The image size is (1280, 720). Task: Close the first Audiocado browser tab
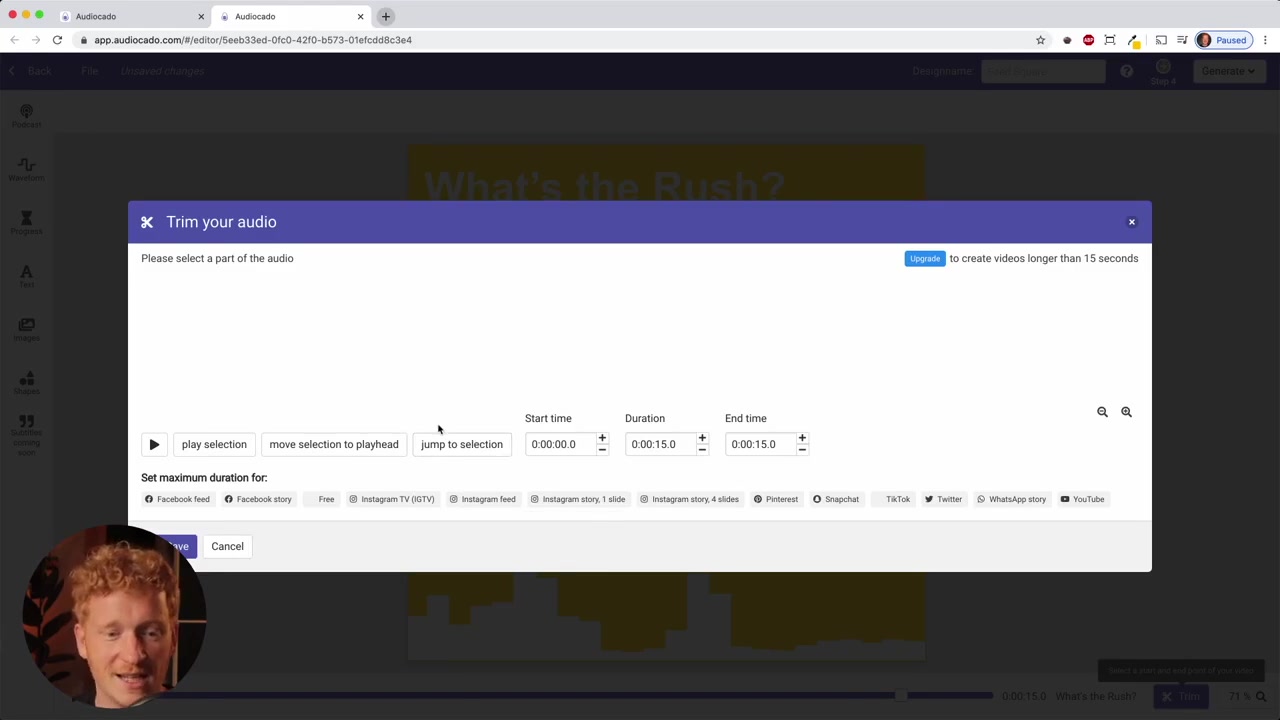click(201, 16)
